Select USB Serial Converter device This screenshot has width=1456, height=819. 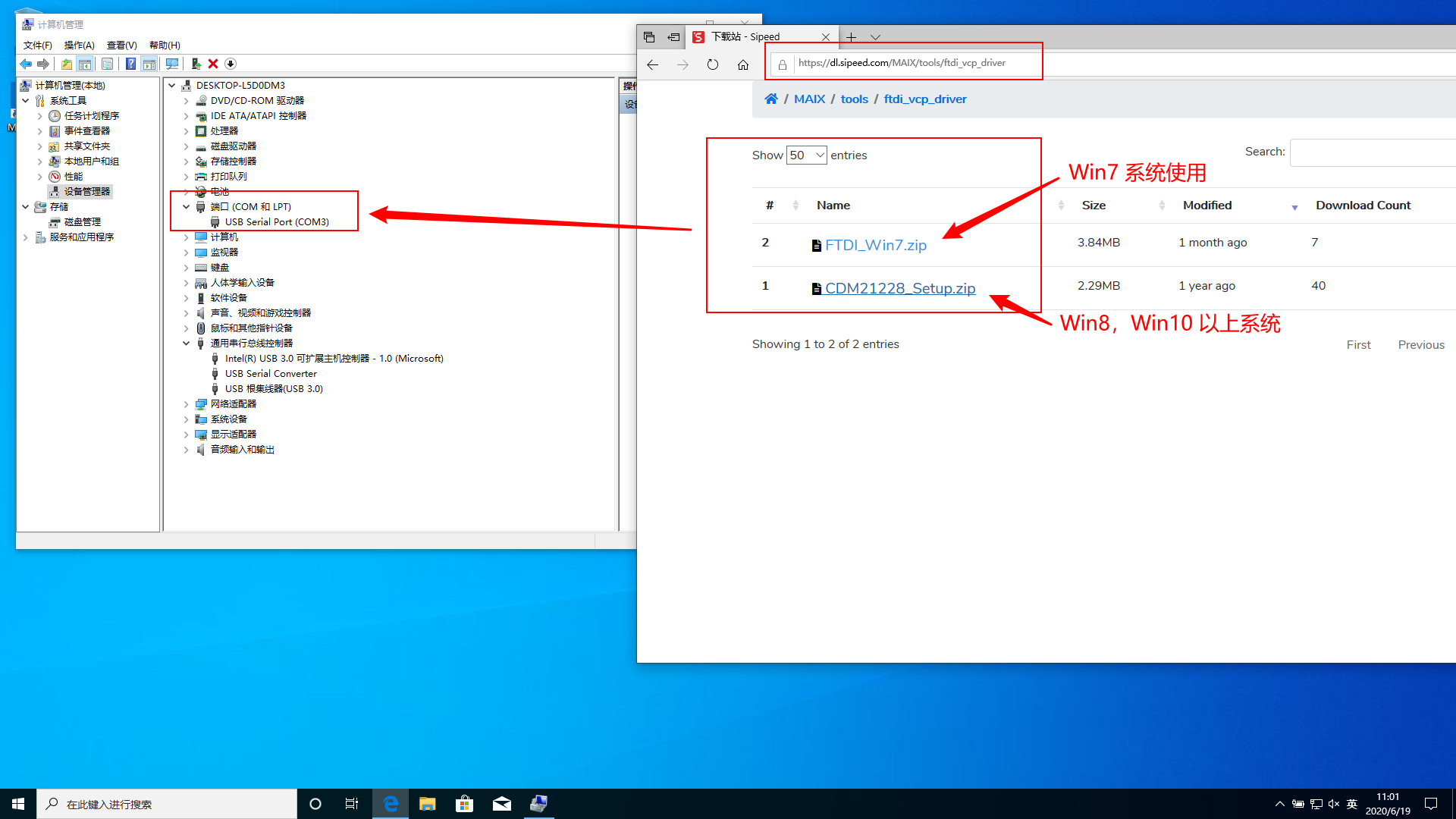[271, 374]
